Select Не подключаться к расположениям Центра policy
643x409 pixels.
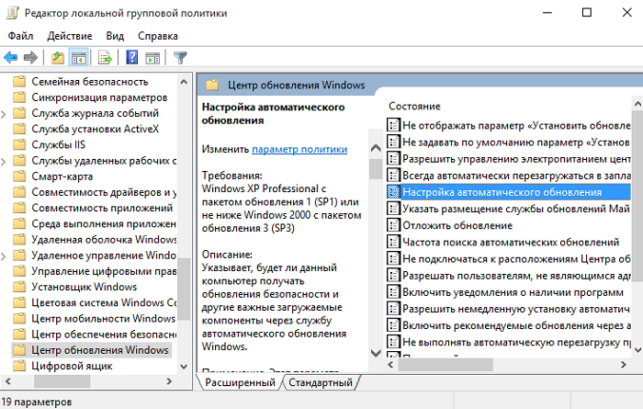[x=516, y=259]
